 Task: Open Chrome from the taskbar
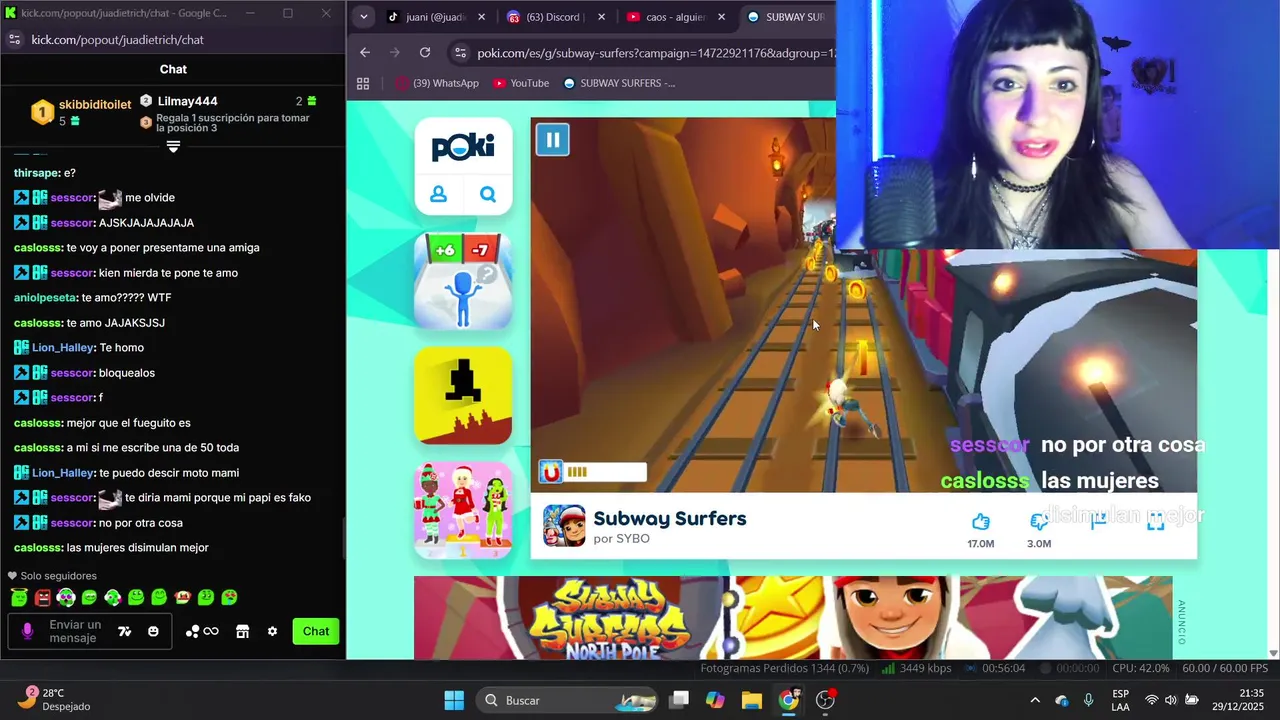789,700
